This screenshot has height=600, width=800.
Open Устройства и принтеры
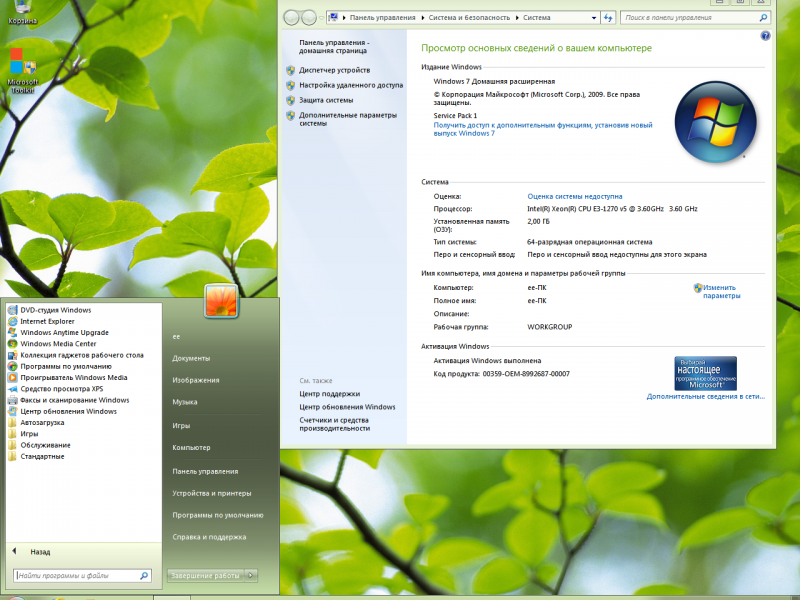(x=212, y=493)
